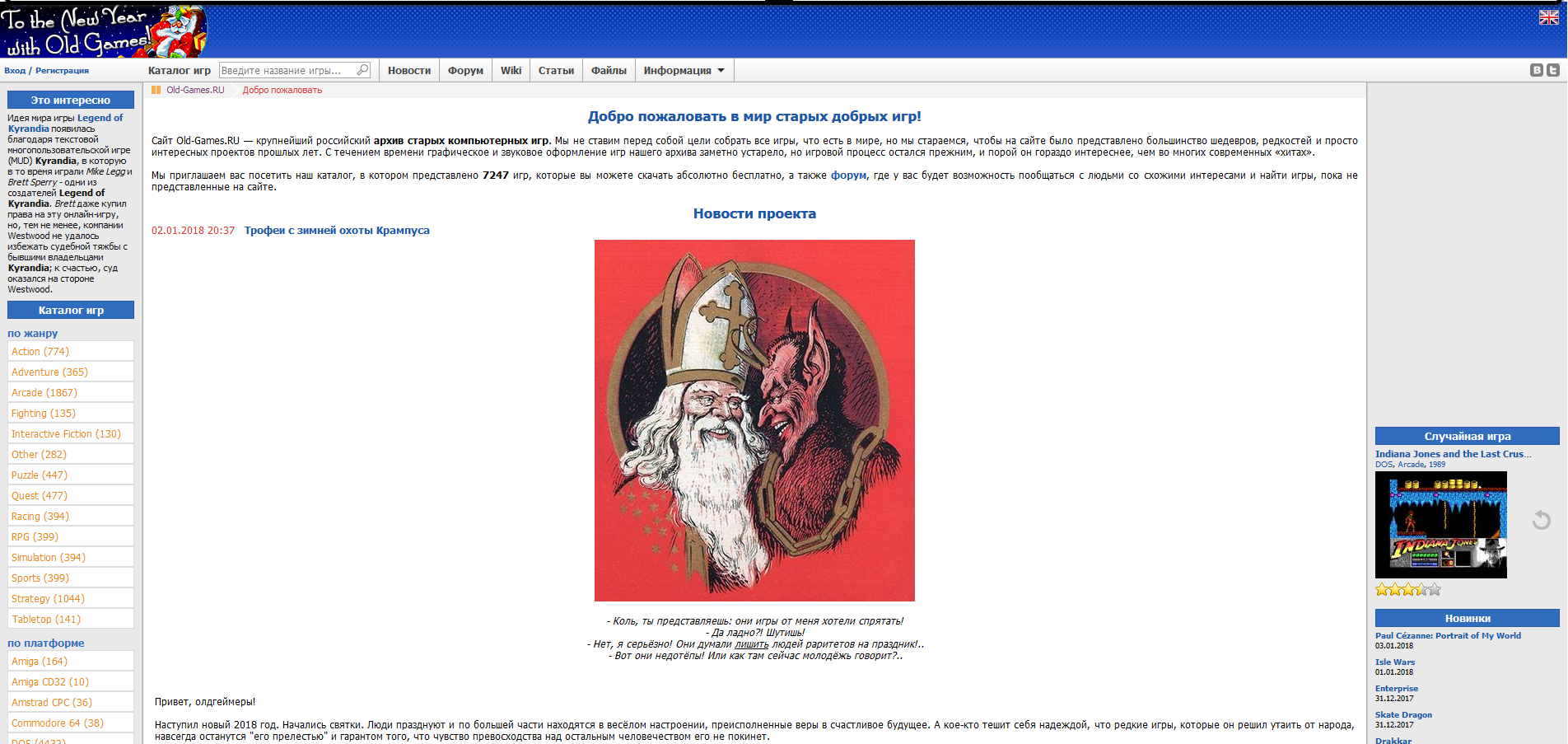Screen dimensions: 1568x744
Task: Click the Каталог игр blue sidebar header
Action: pyautogui.click(x=71, y=310)
